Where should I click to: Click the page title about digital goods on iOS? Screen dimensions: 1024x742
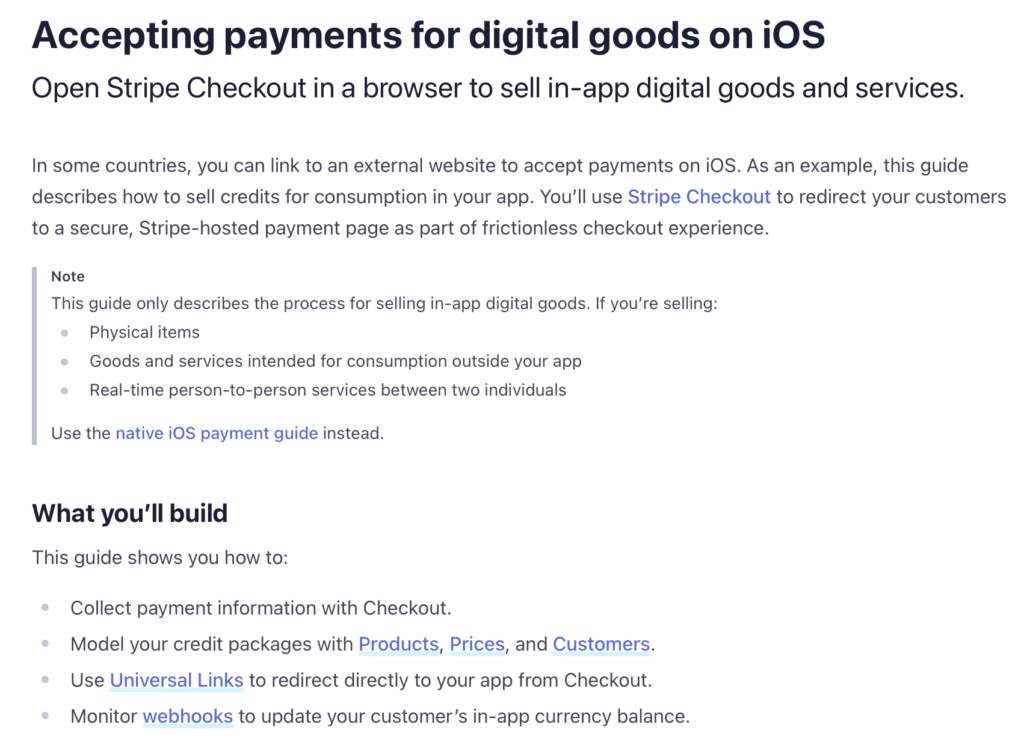click(x=428, y=35)
